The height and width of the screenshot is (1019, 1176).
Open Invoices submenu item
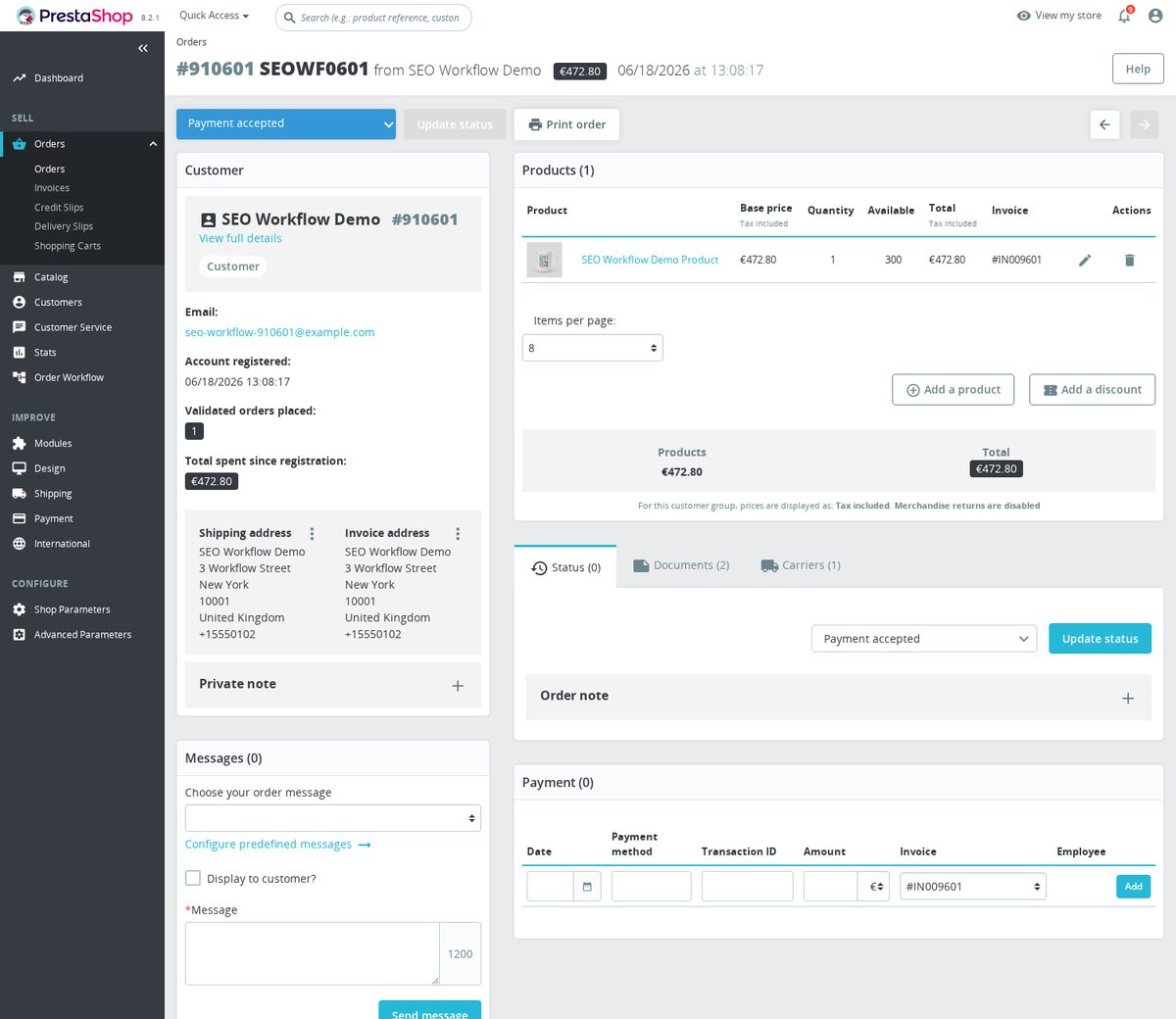tap(52, 188)
